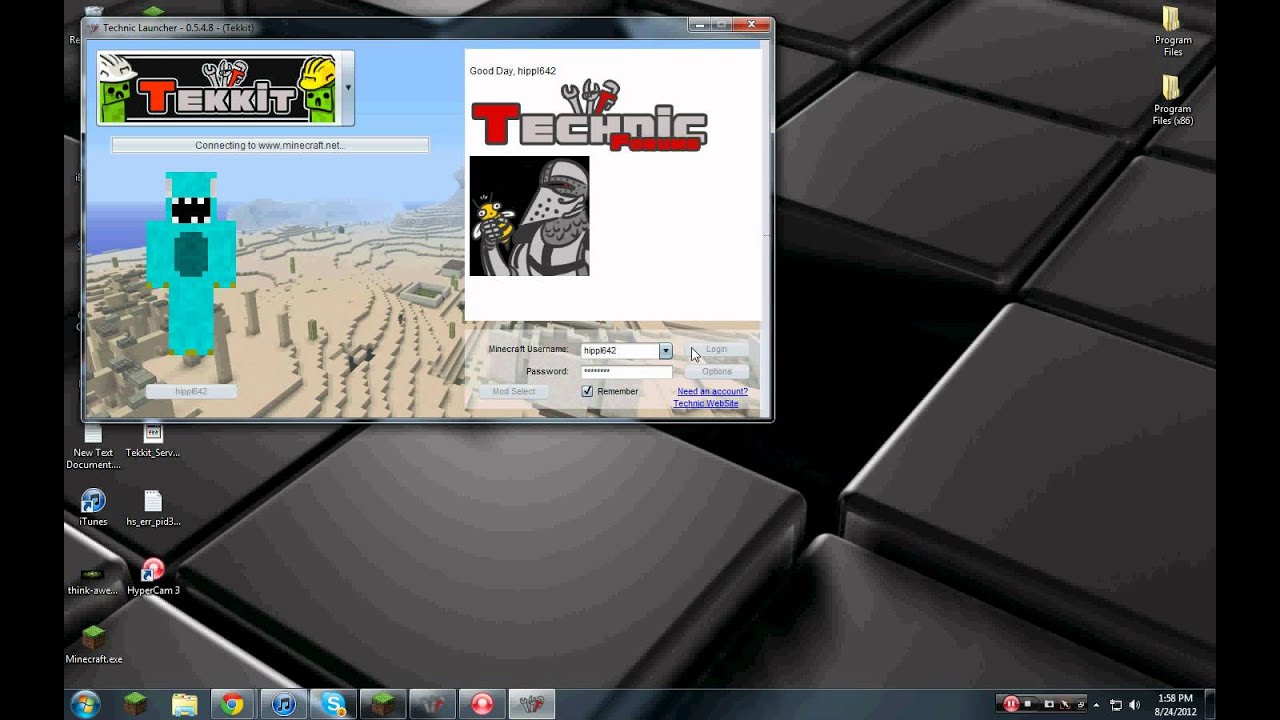
Task: Open the Need an account? link
Action: [x=712, y=391]
